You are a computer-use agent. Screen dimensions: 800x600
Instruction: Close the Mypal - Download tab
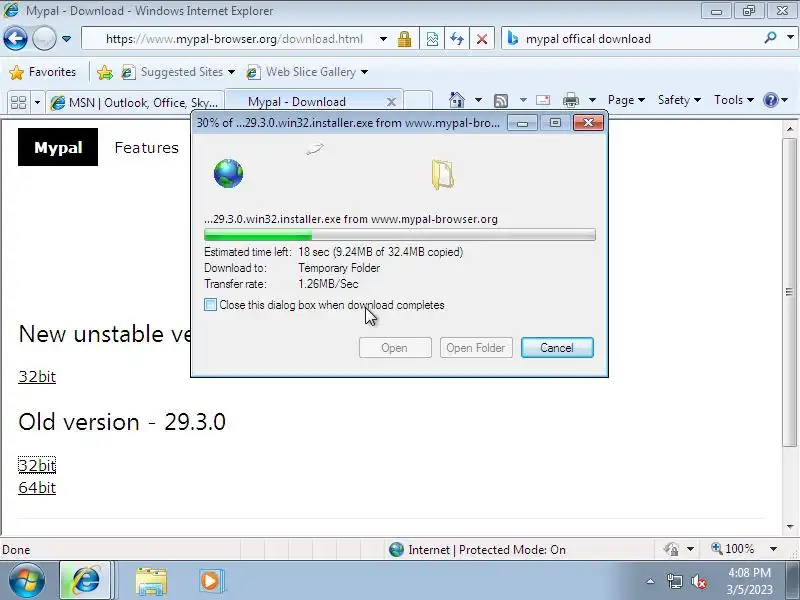click(391, 102)
